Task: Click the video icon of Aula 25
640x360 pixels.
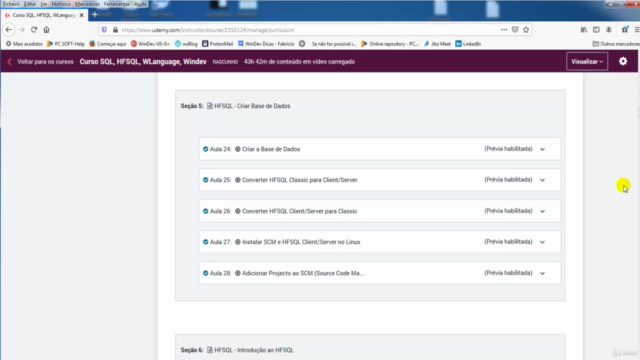Action: point(238,180)
